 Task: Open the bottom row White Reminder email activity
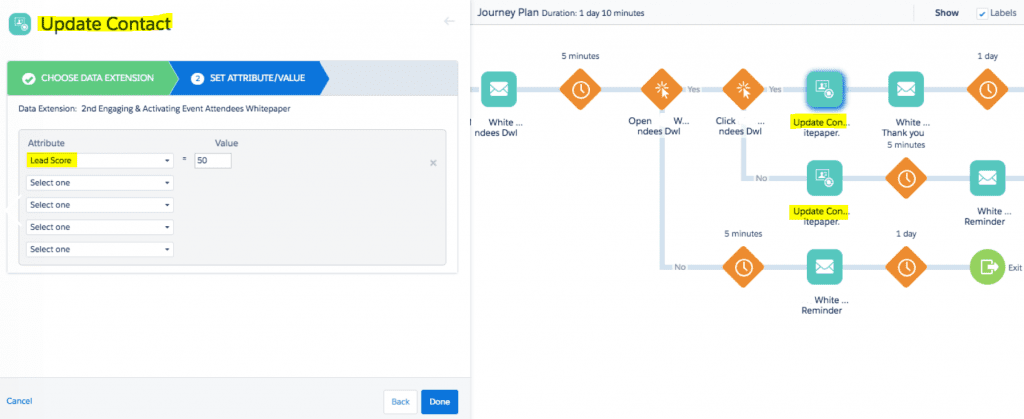click(x=824, y=267)
